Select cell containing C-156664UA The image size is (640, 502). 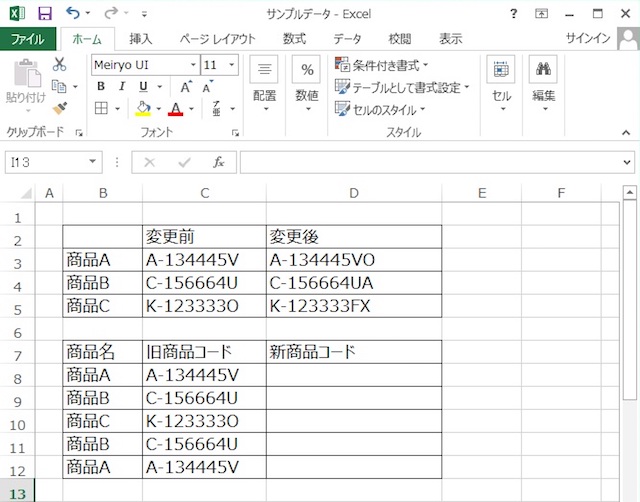(354, 283)
